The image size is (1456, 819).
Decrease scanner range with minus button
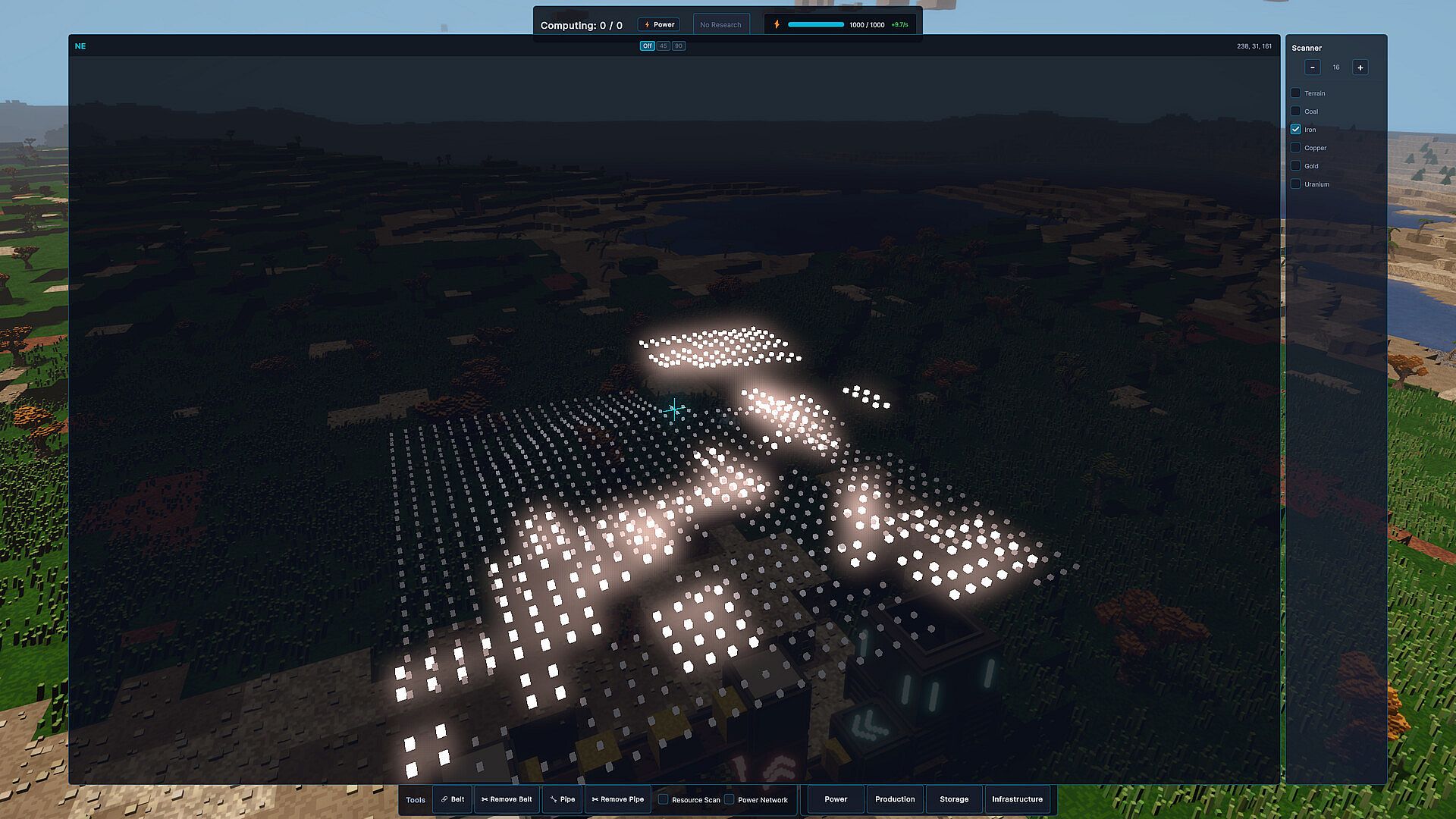click(1313, 67)
